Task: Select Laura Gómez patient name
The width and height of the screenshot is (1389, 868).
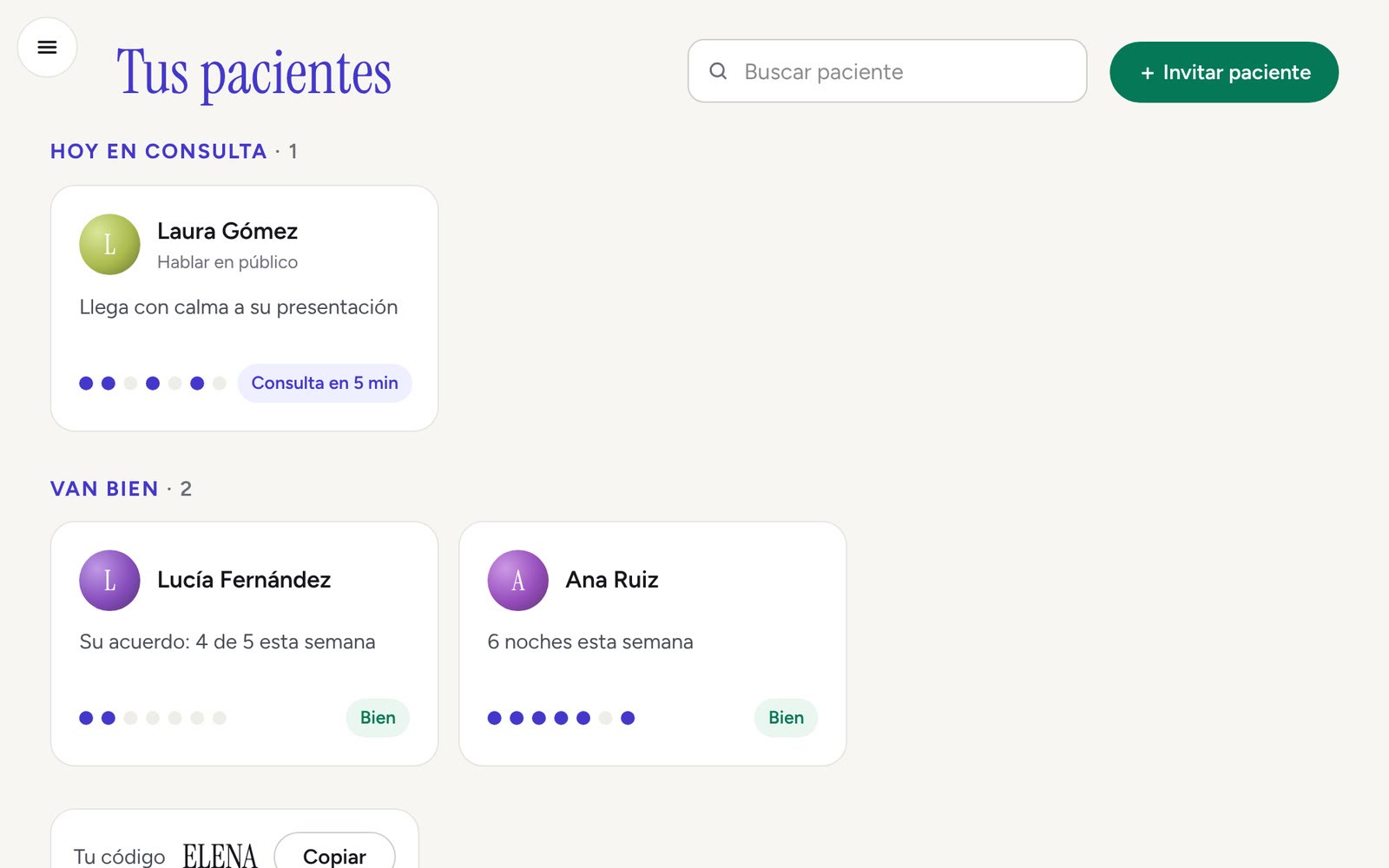Action: pyautogui.click(x=227, y=231)
